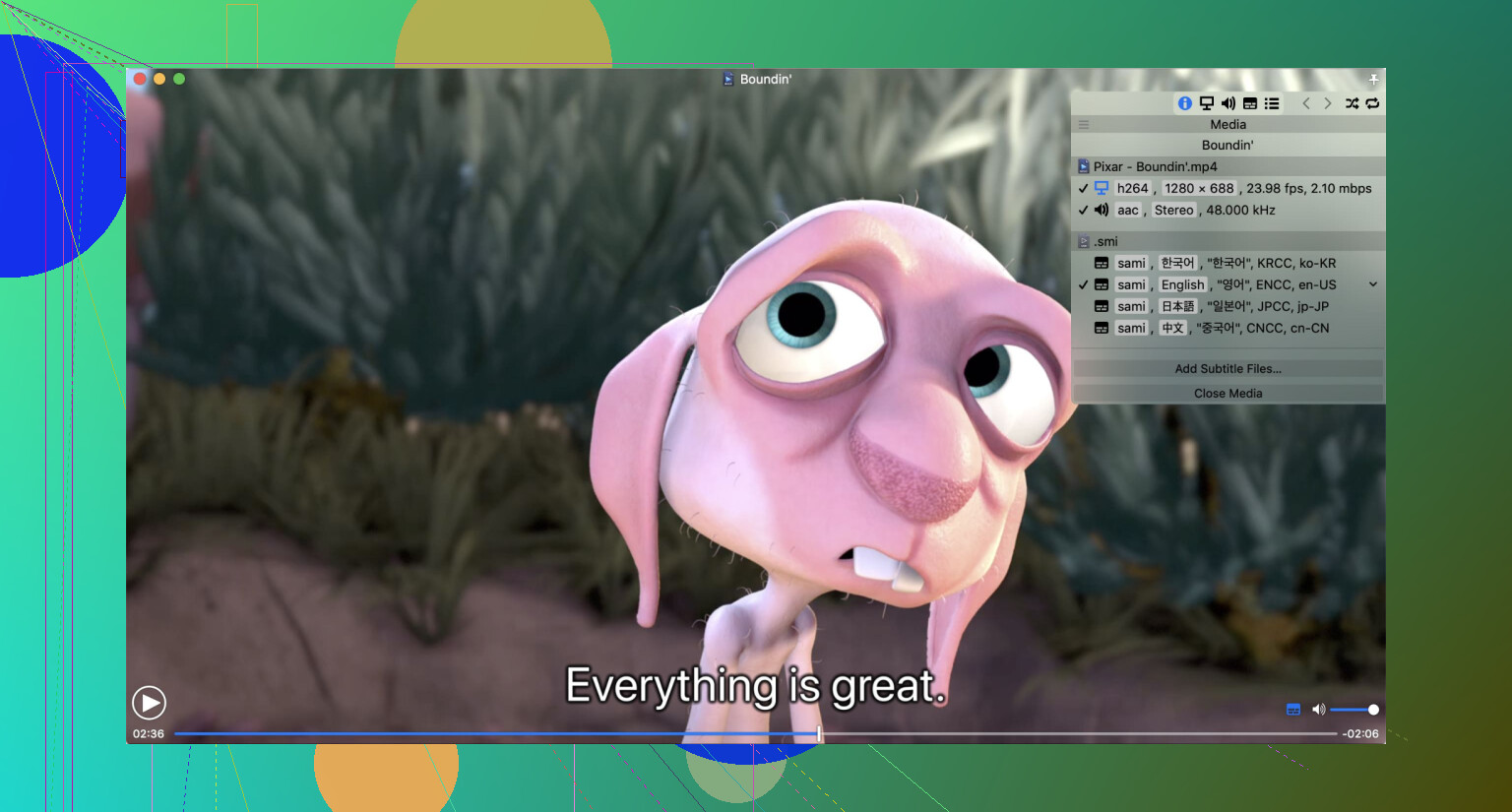Toggle repeat playback icon
Image resolution: width=1512 pixels, height=812 pixels.
tap(1372, 103)
